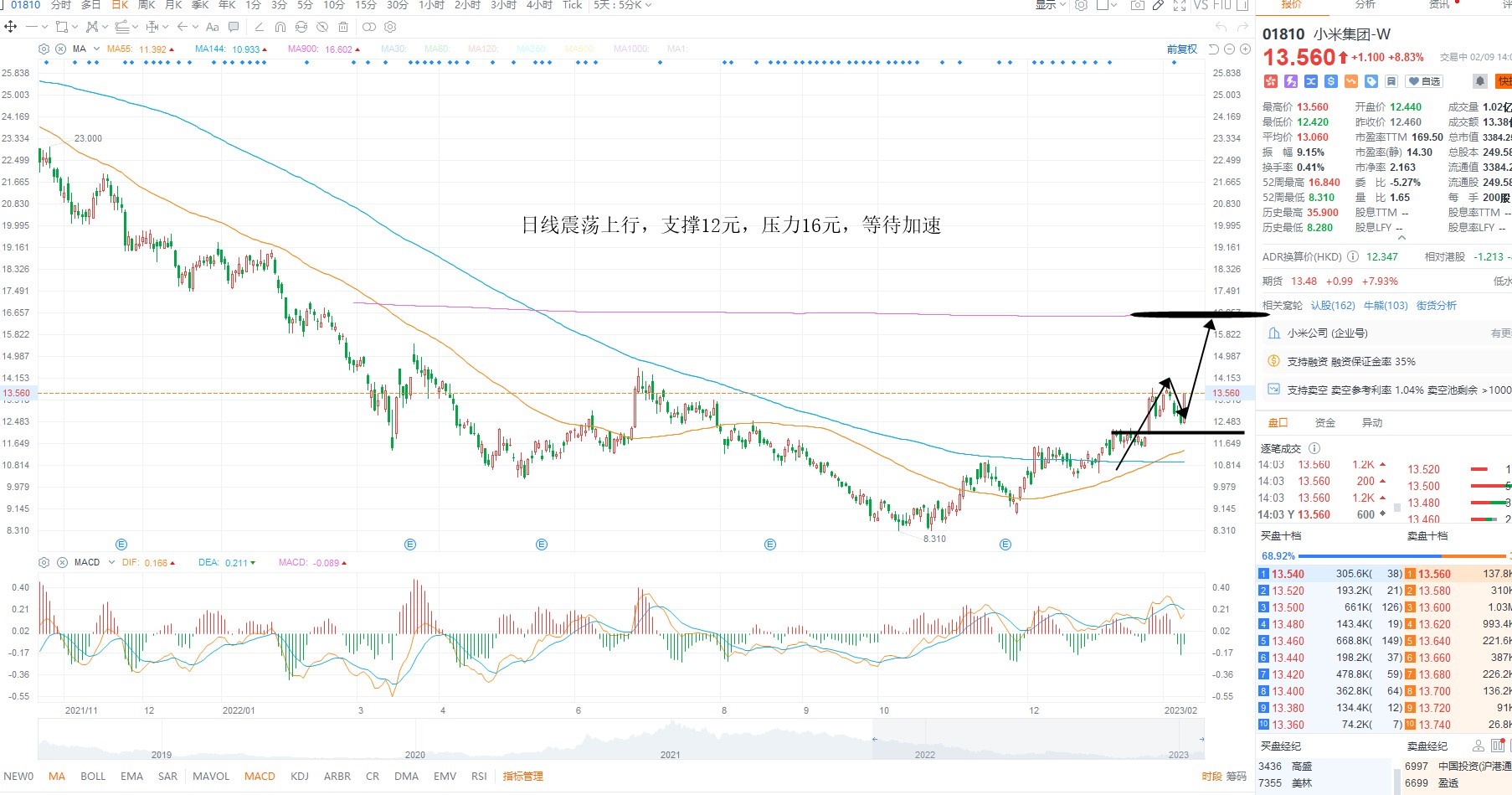Open the 资金 tab in order panel

pyautogui.click(x=1325, y=423)
